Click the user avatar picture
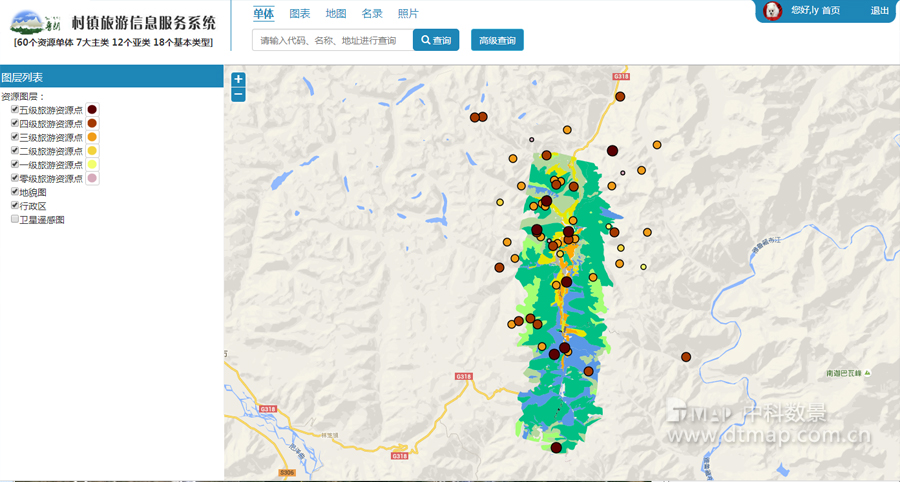900x482 pixels. click(772, 10)
